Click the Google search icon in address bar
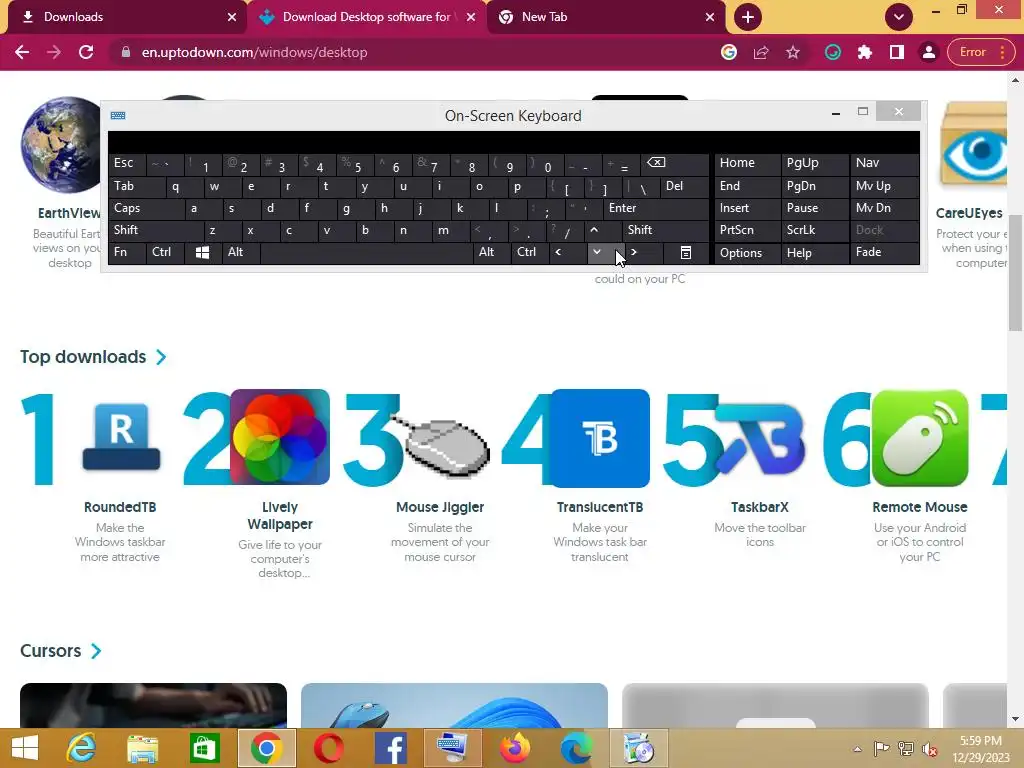1024x768 pixels. pos(729,52)
